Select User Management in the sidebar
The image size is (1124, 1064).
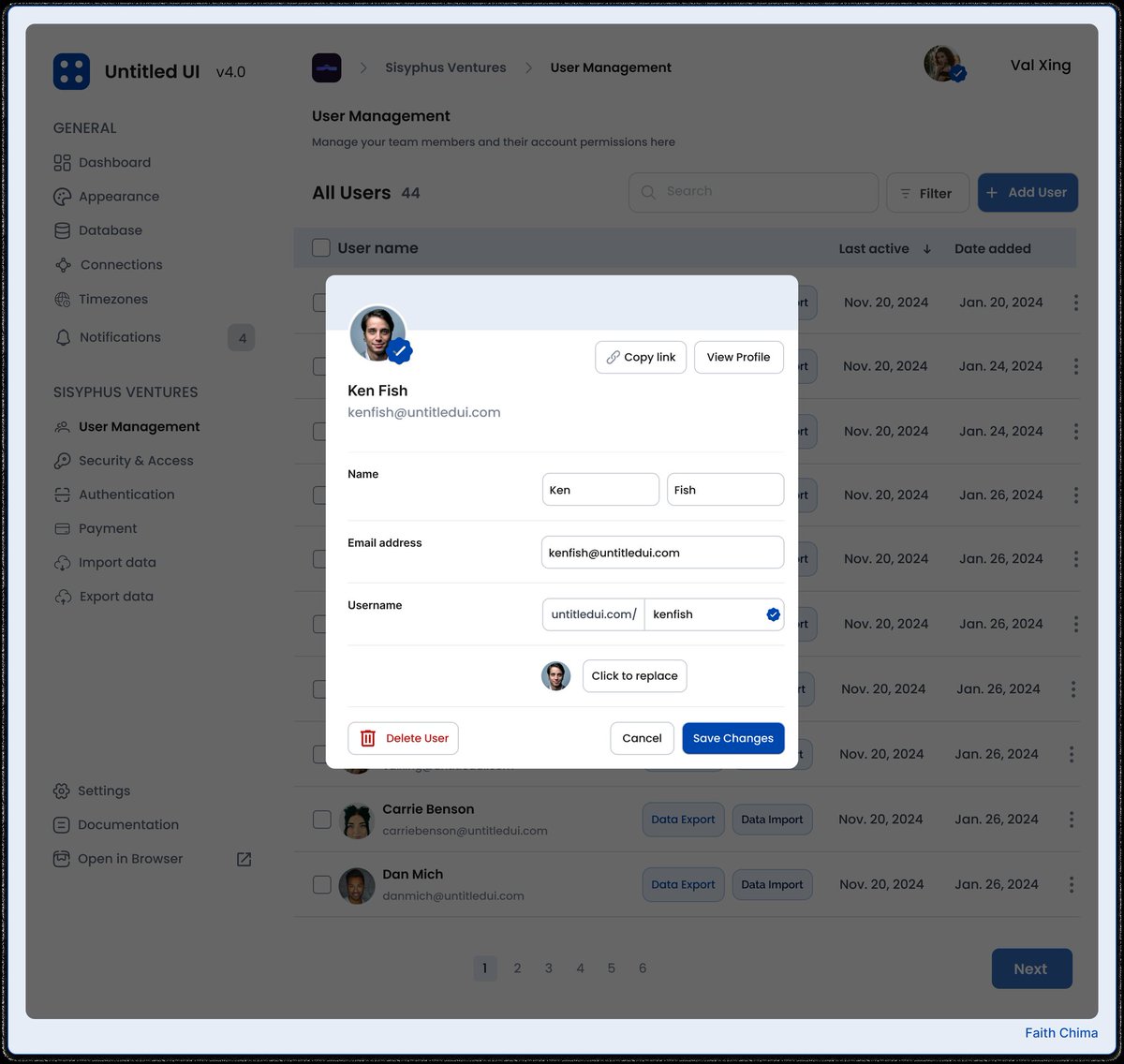[127, 426]
